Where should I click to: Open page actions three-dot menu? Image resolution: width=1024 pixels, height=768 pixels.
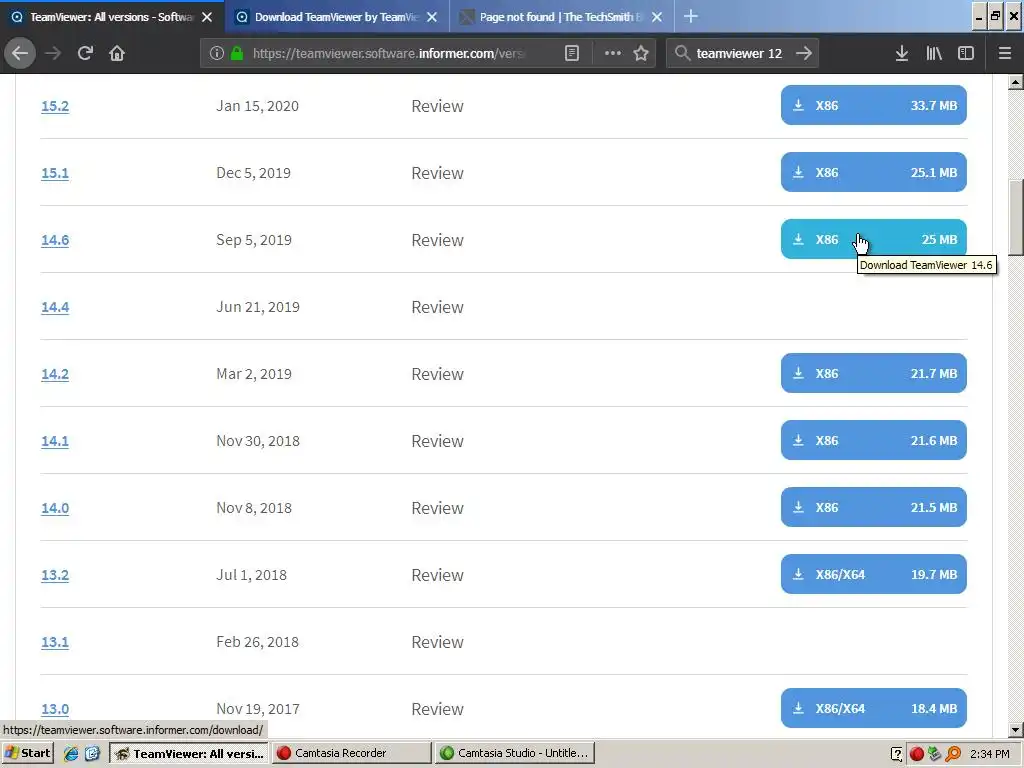point(613,53)
